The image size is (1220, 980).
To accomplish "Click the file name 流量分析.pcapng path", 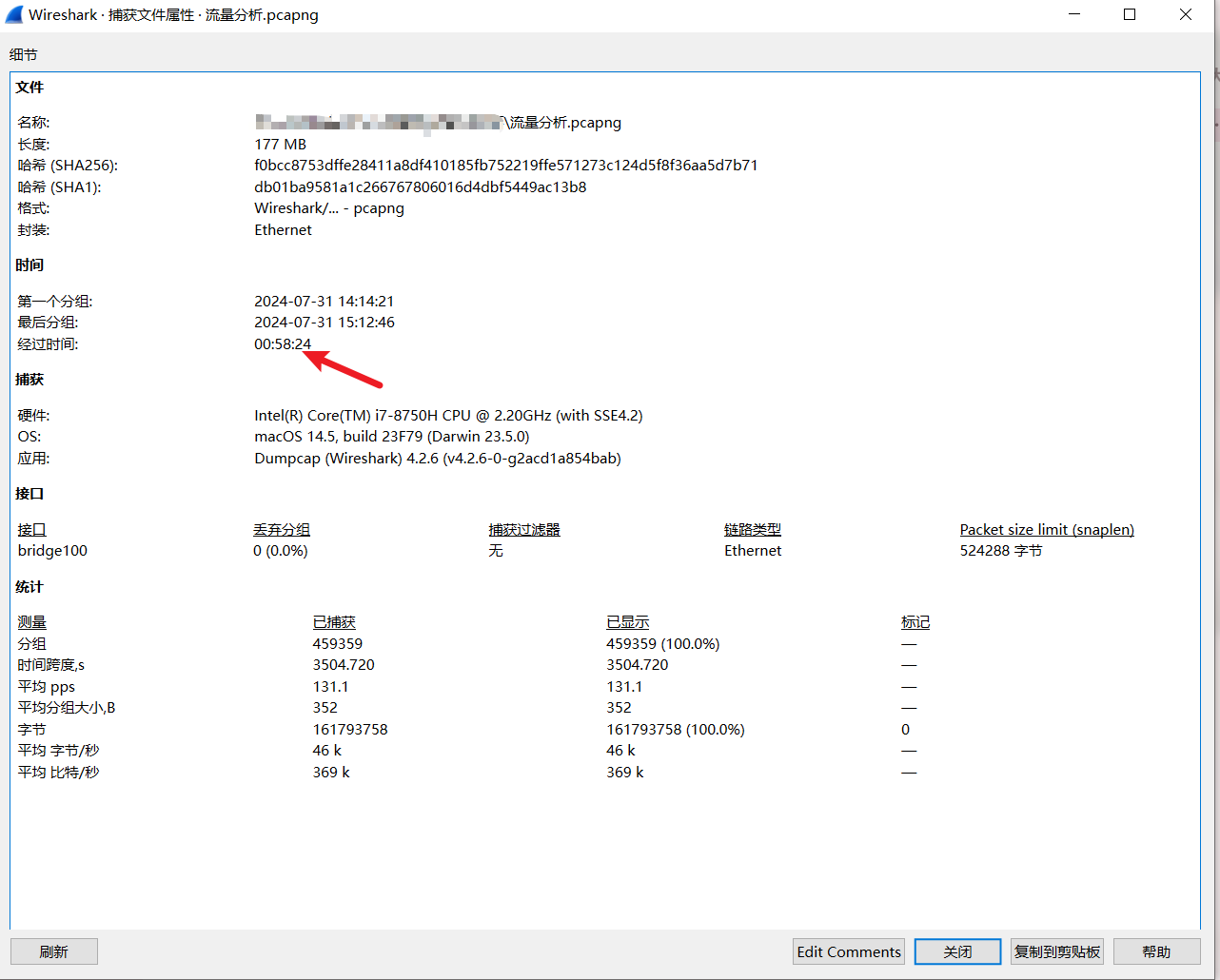I will [438, 123].
